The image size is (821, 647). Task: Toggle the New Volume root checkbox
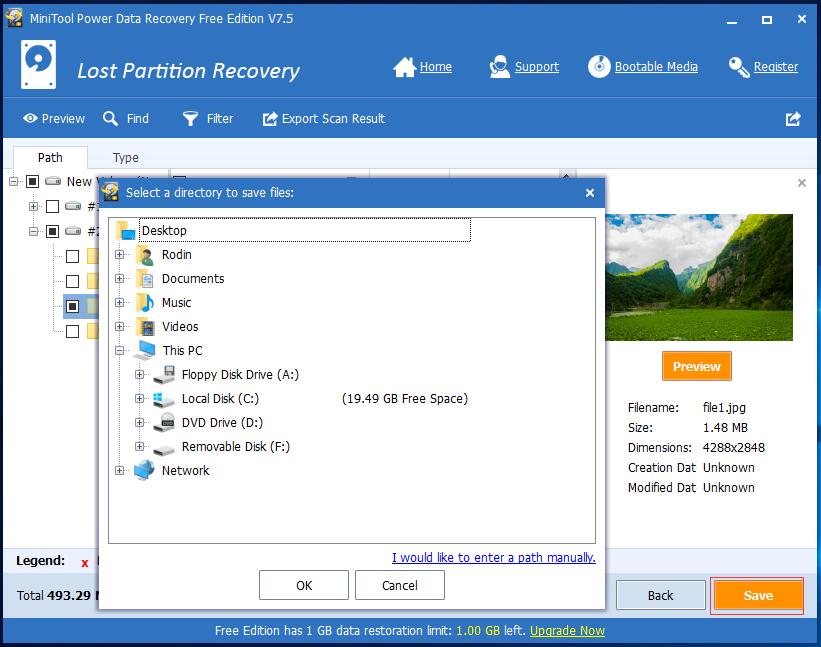tap(32, 182)
